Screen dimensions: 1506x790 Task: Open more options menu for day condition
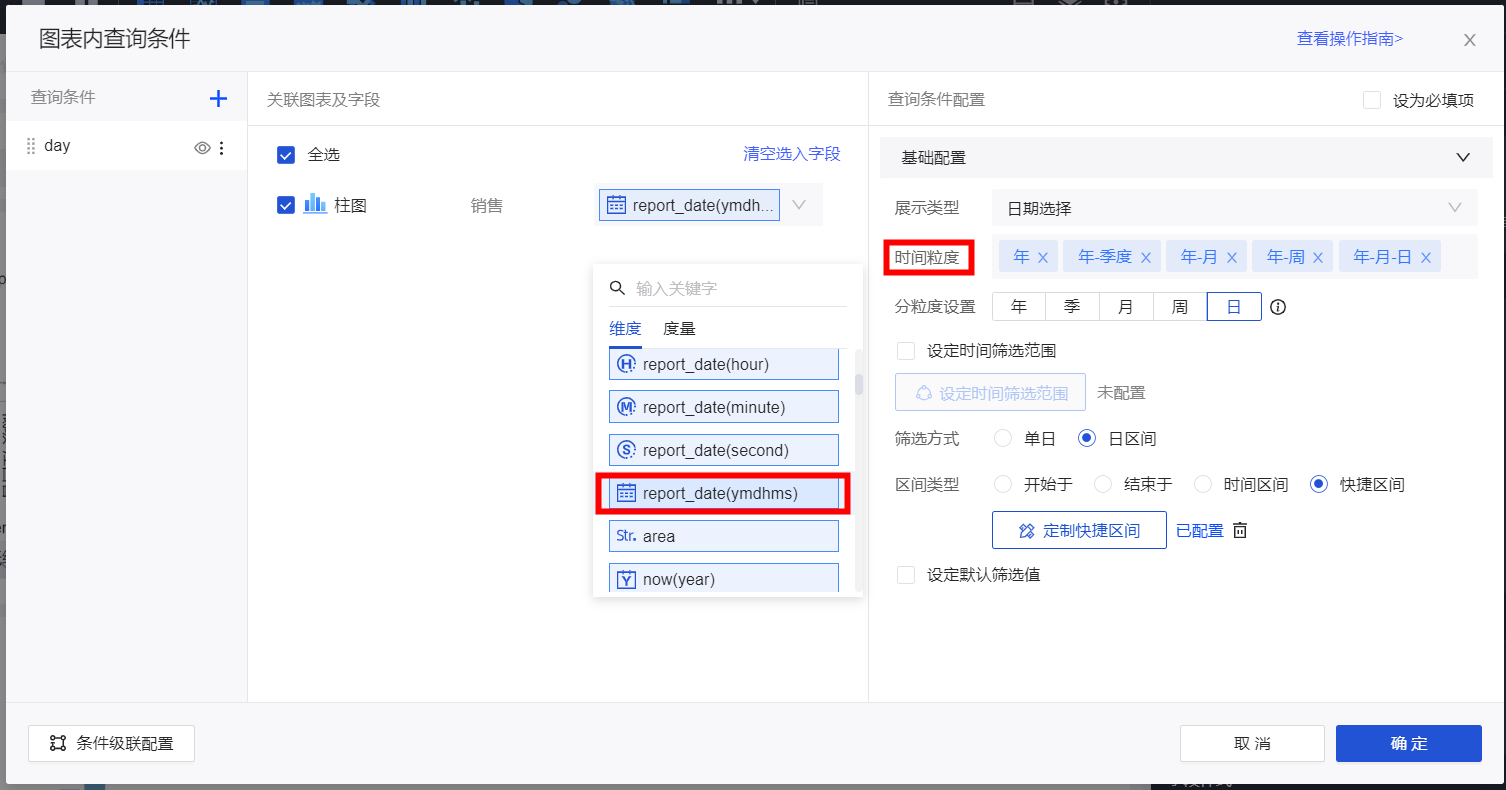point(222,148)
